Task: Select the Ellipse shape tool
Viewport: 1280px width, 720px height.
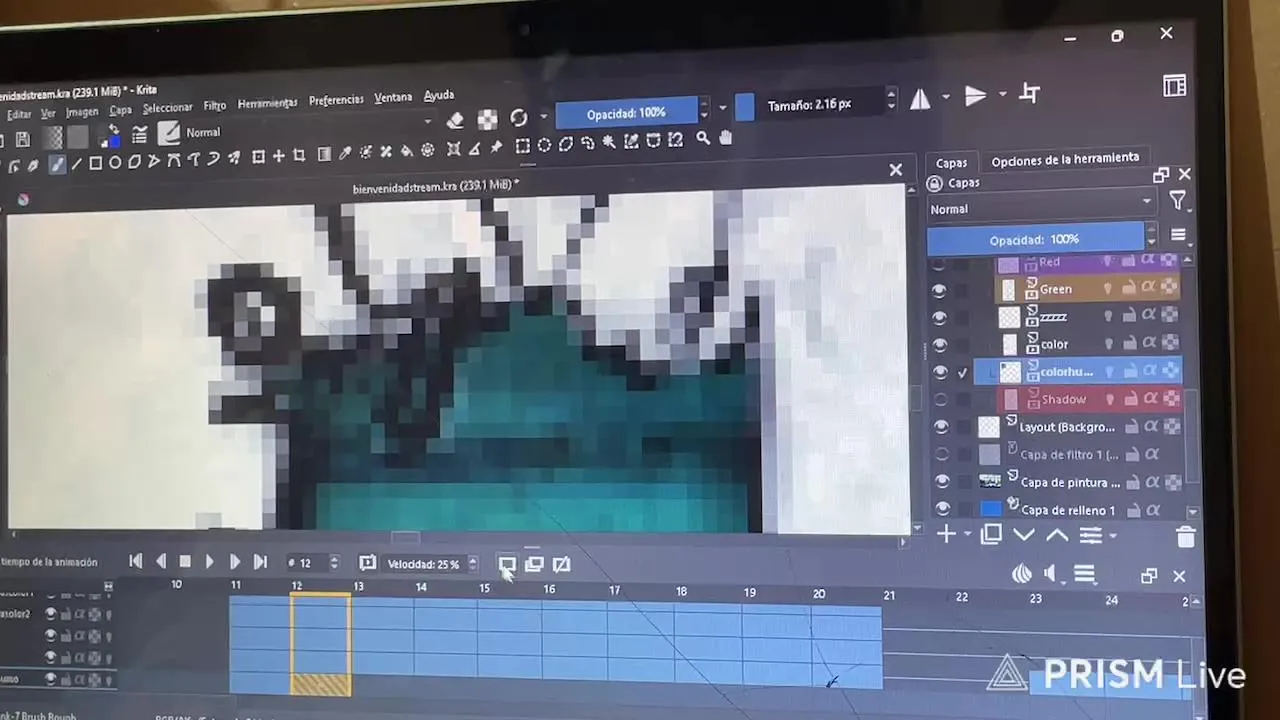Action: click(115, 163)
